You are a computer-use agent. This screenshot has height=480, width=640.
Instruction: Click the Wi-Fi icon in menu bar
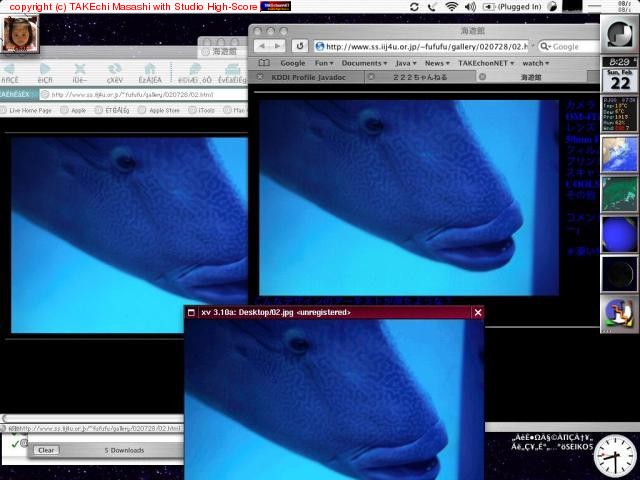pos(451,7)
